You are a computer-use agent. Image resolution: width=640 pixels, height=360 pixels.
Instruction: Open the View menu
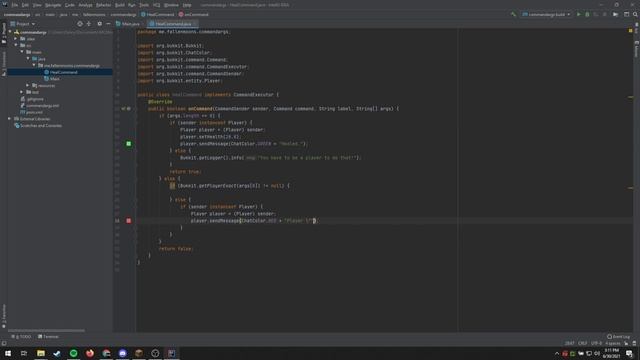[x=37, y=5]
